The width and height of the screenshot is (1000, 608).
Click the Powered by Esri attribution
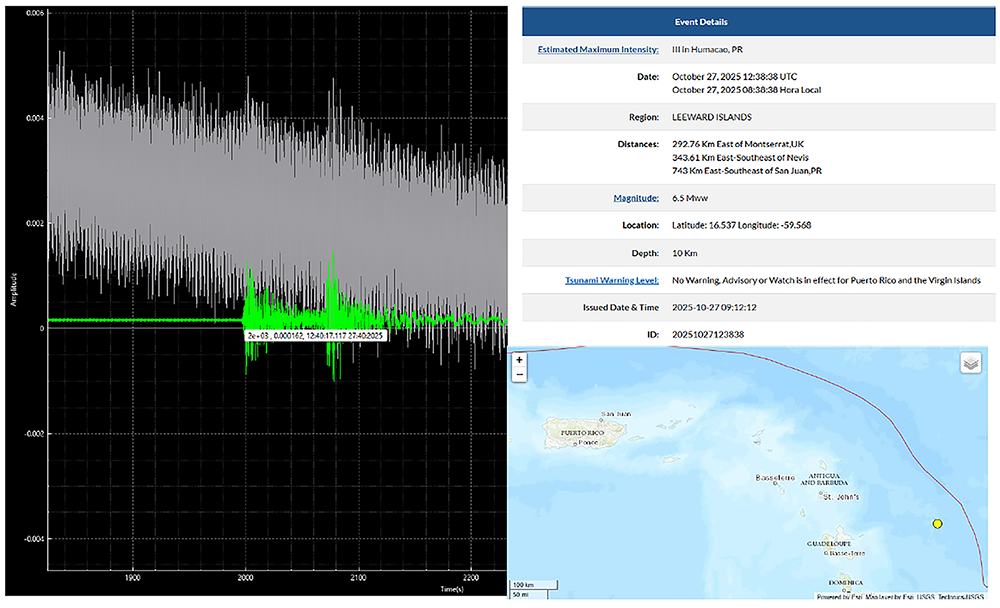pos(840,598)
